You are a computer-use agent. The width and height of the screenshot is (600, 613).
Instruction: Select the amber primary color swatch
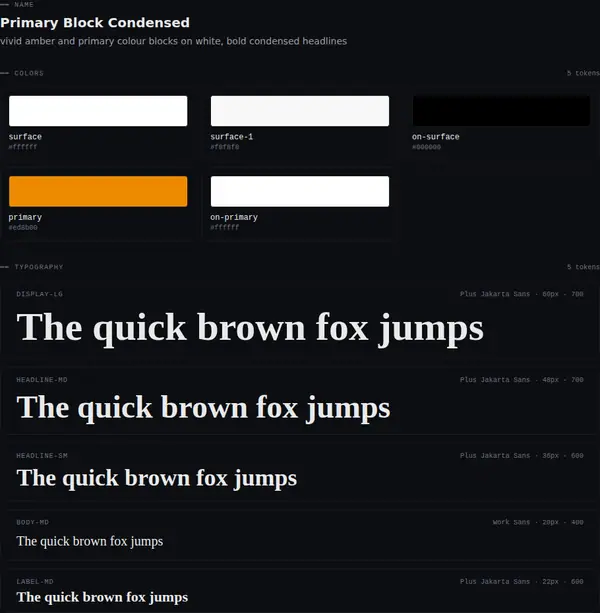pyautogui.click(x=98, y=191)
